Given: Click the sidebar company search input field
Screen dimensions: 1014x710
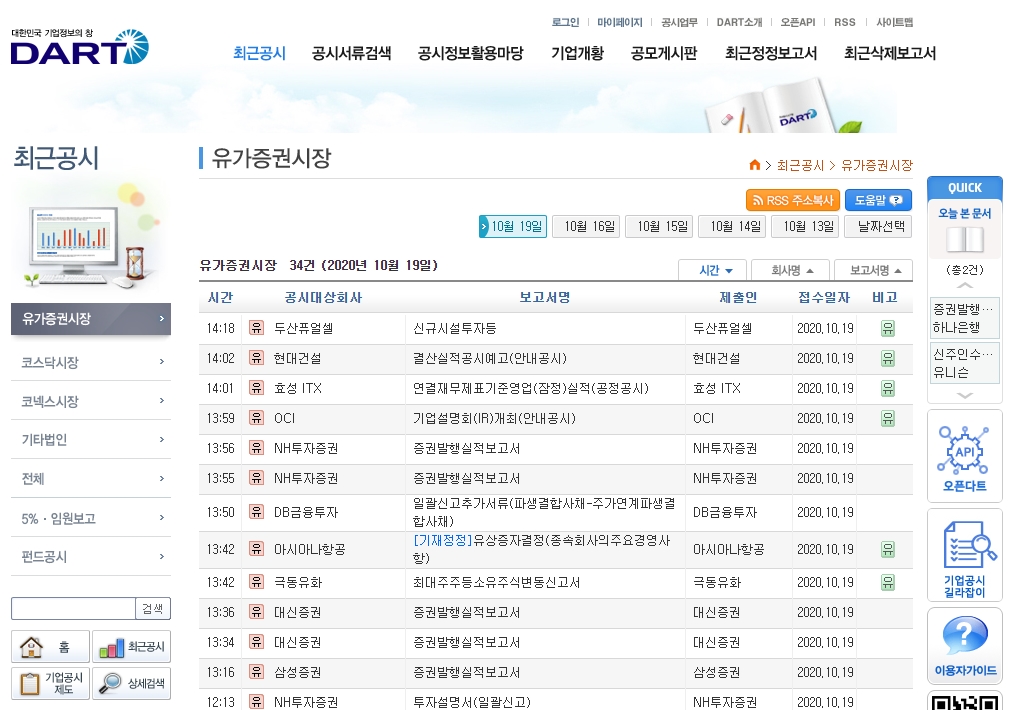Looking at the screenshot, I should click(73, 608).
